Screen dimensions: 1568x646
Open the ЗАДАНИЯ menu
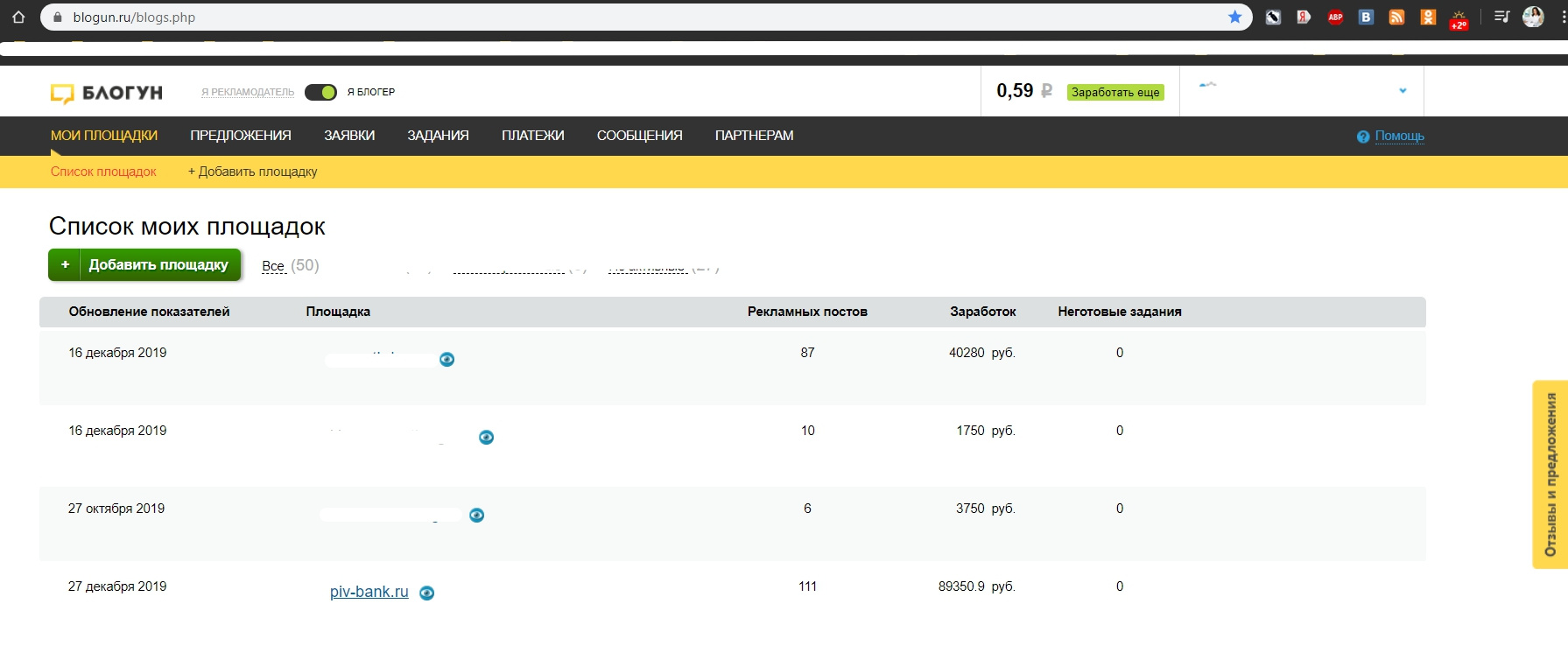click(438, 136)
